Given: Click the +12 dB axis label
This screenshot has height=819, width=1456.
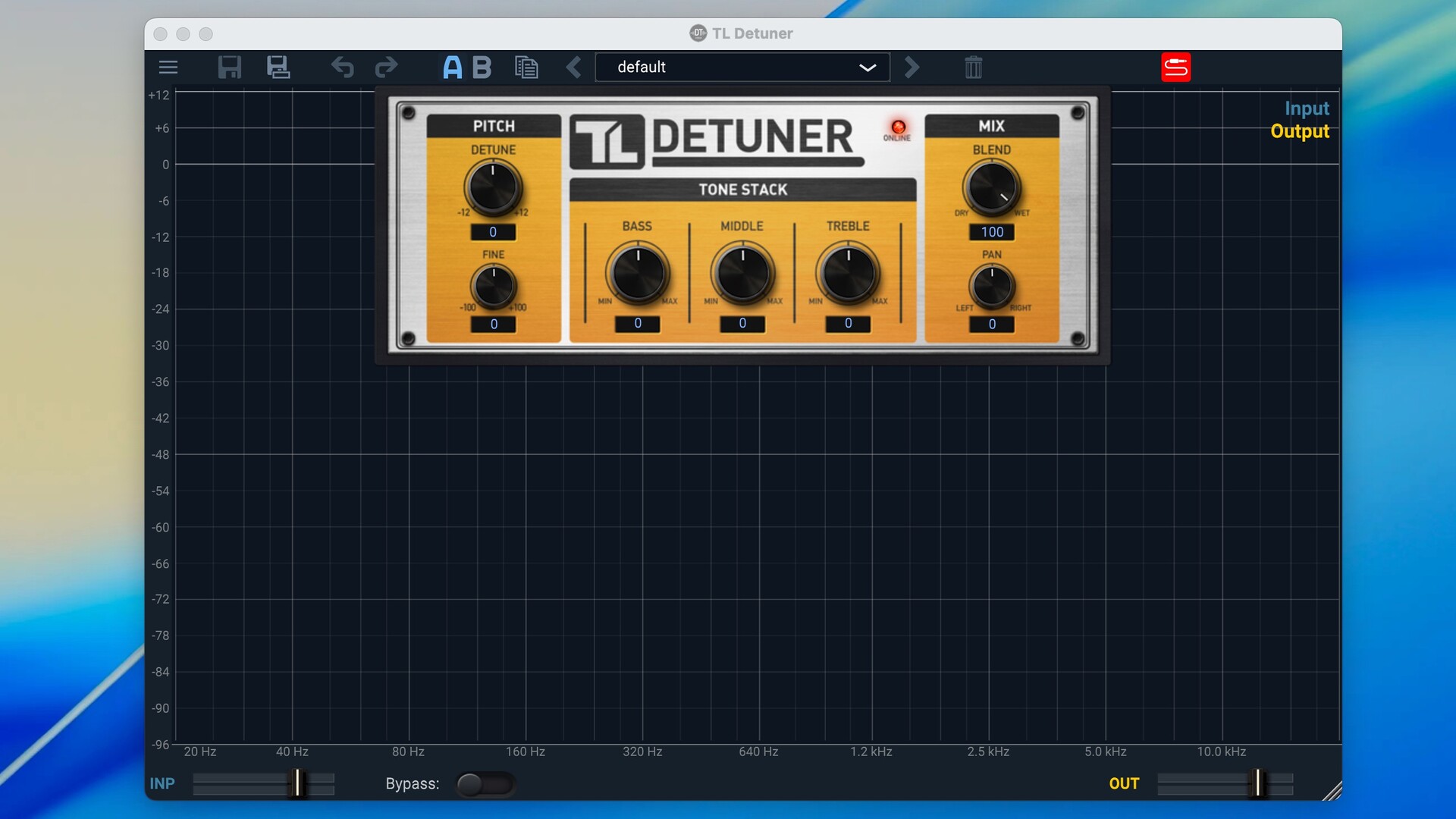Looking at the screenshot, I should point(158,96).
